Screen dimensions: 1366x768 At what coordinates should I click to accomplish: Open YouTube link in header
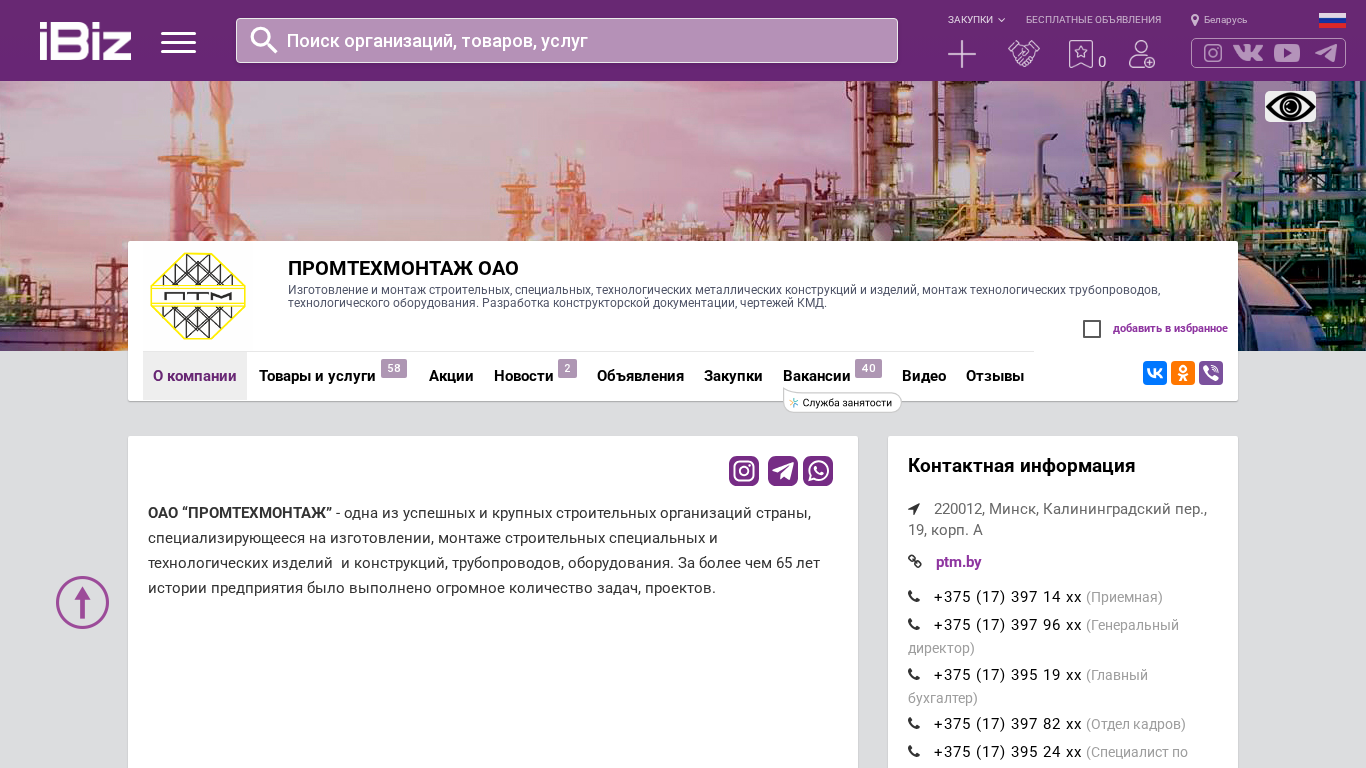pos(1287,53)
